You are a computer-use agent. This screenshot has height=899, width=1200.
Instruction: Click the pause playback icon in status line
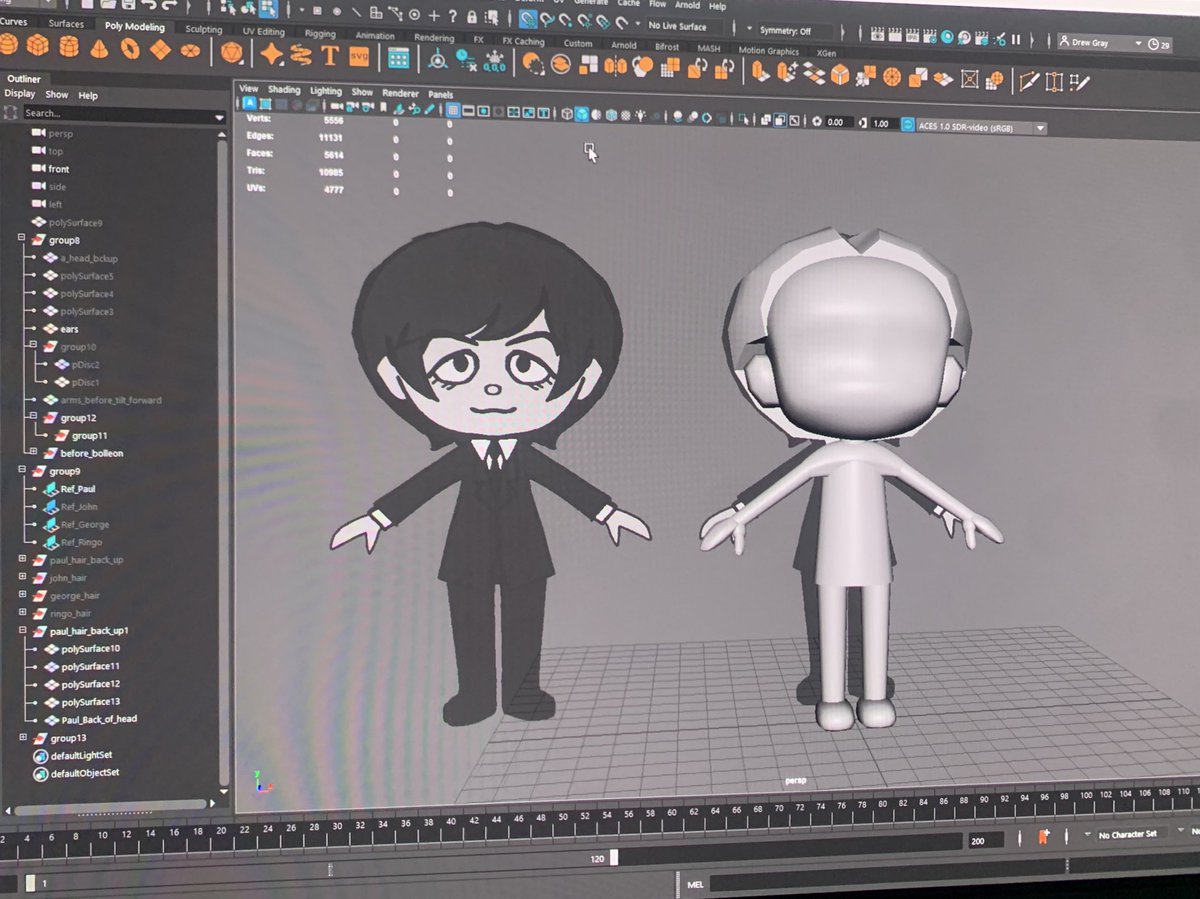tap(1016, 39)
